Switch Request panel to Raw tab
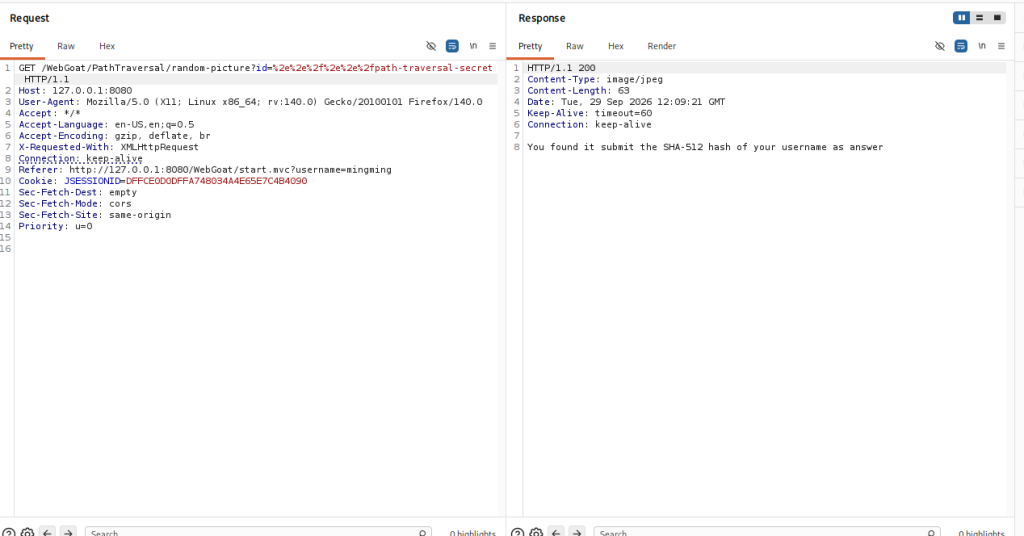1024x536 pixels. coord(66,46)
